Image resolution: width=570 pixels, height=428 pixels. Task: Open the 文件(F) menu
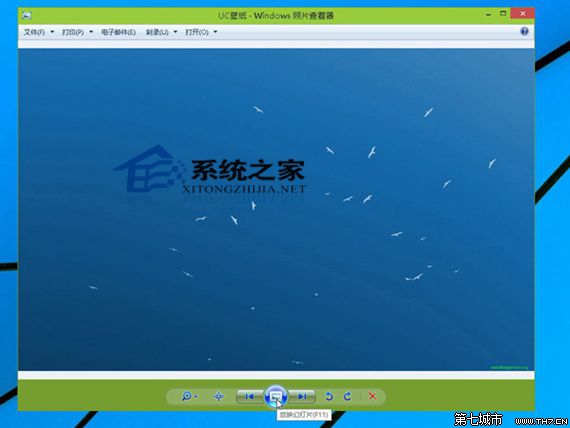34,32
